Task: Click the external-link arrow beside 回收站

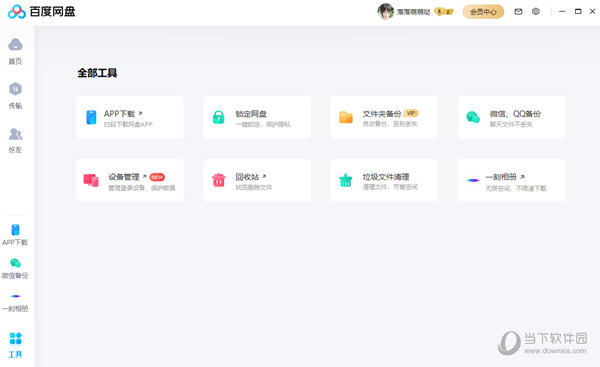Action: pyautogui.click(x=264, y=176)
